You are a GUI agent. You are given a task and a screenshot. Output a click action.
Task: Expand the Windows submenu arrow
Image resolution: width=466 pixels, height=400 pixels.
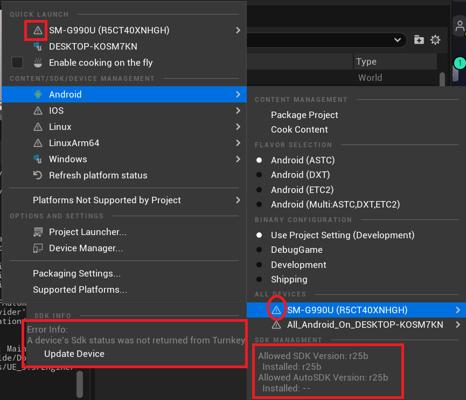tap(238, 159)
